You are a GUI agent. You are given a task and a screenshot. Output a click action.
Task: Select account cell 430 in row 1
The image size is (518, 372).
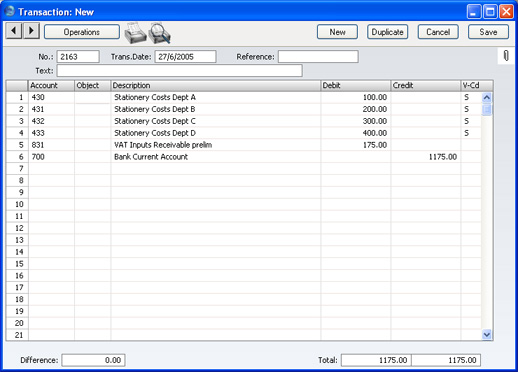point(51,97)
